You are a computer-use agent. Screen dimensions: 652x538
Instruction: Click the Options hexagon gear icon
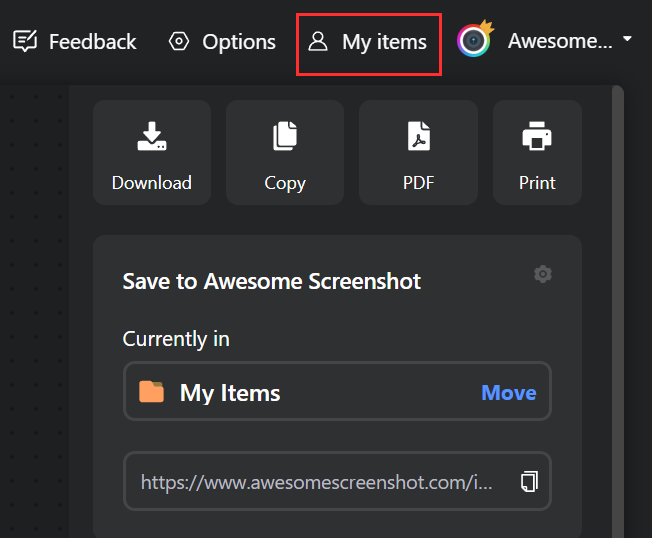click(x=179, y=42)
